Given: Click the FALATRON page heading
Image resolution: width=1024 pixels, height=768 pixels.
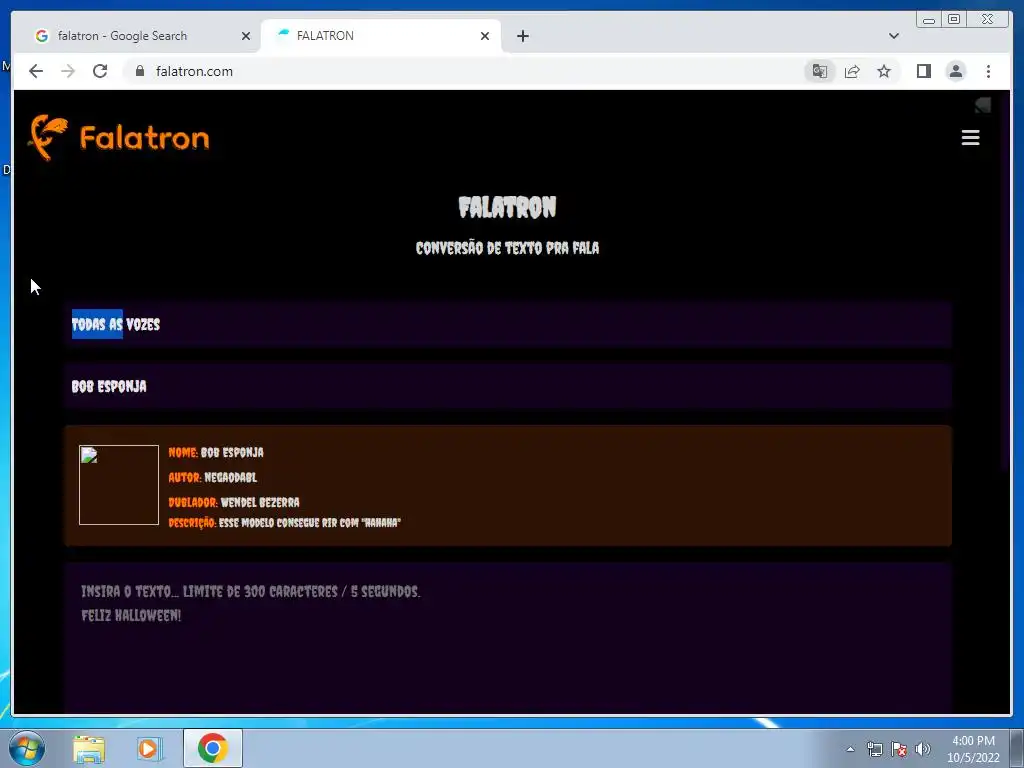Looking at the screenshot, I should coord(507,208).
